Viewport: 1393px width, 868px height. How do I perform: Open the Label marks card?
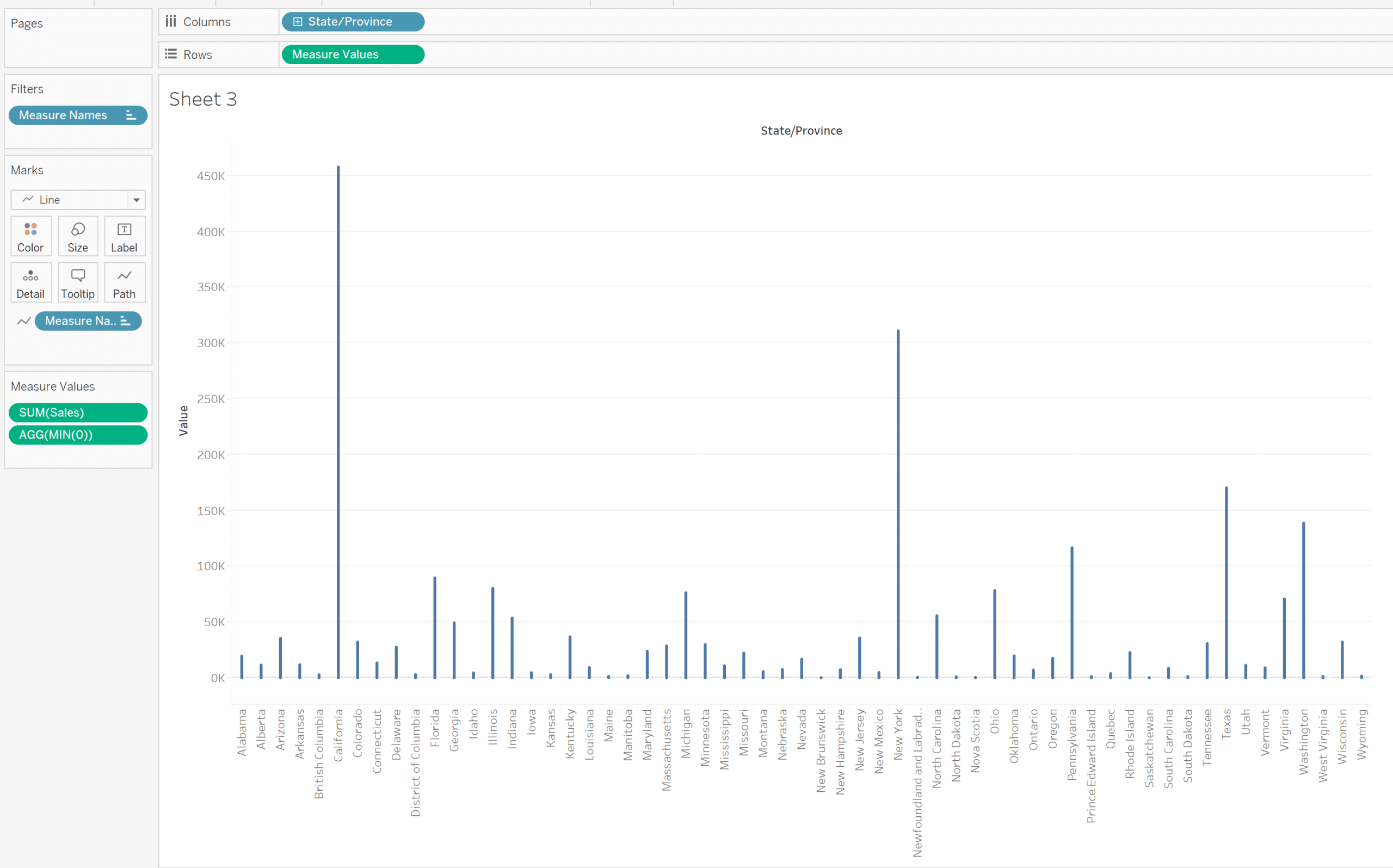click(124, 236)
